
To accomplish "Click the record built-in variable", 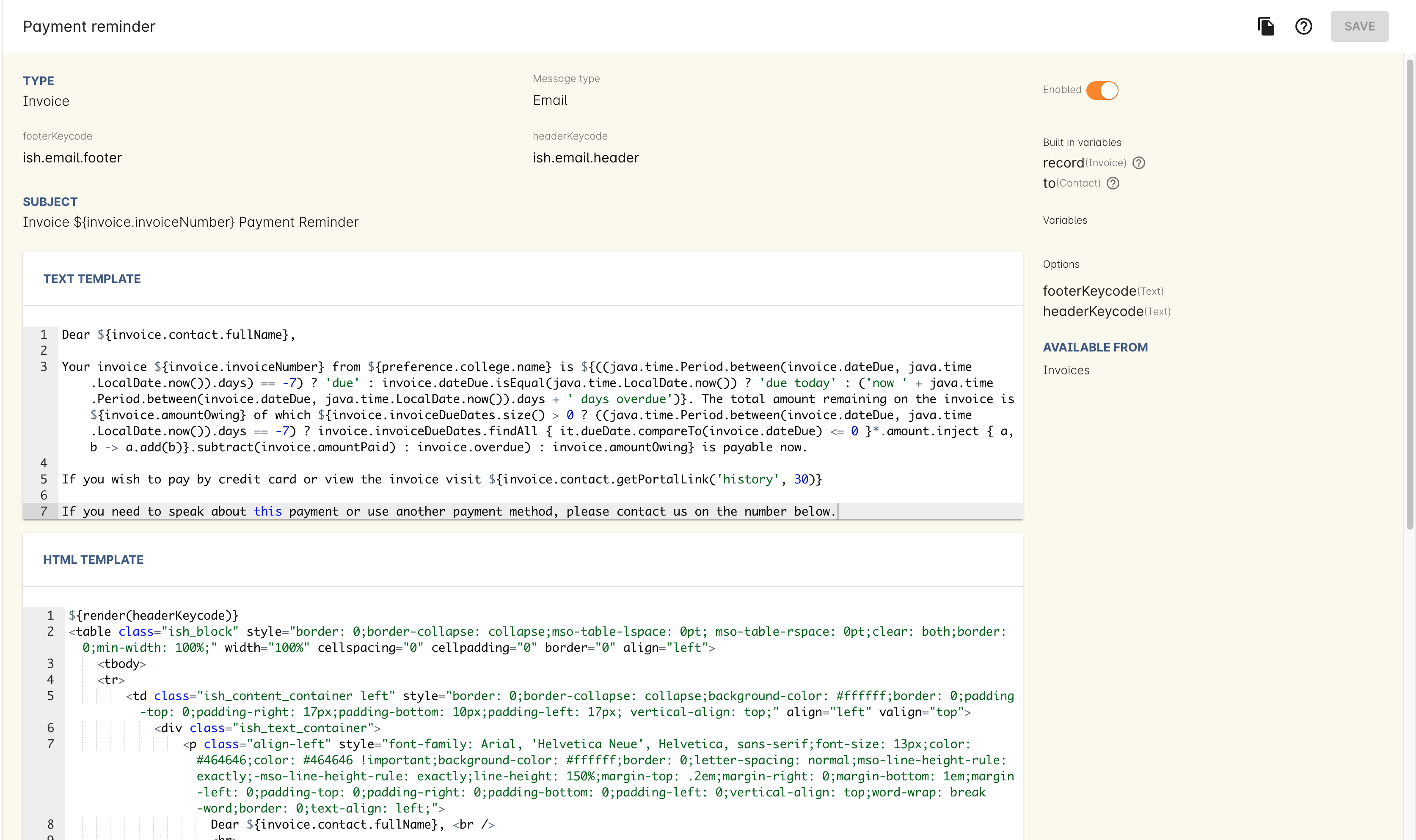I will pos(1063,163).
